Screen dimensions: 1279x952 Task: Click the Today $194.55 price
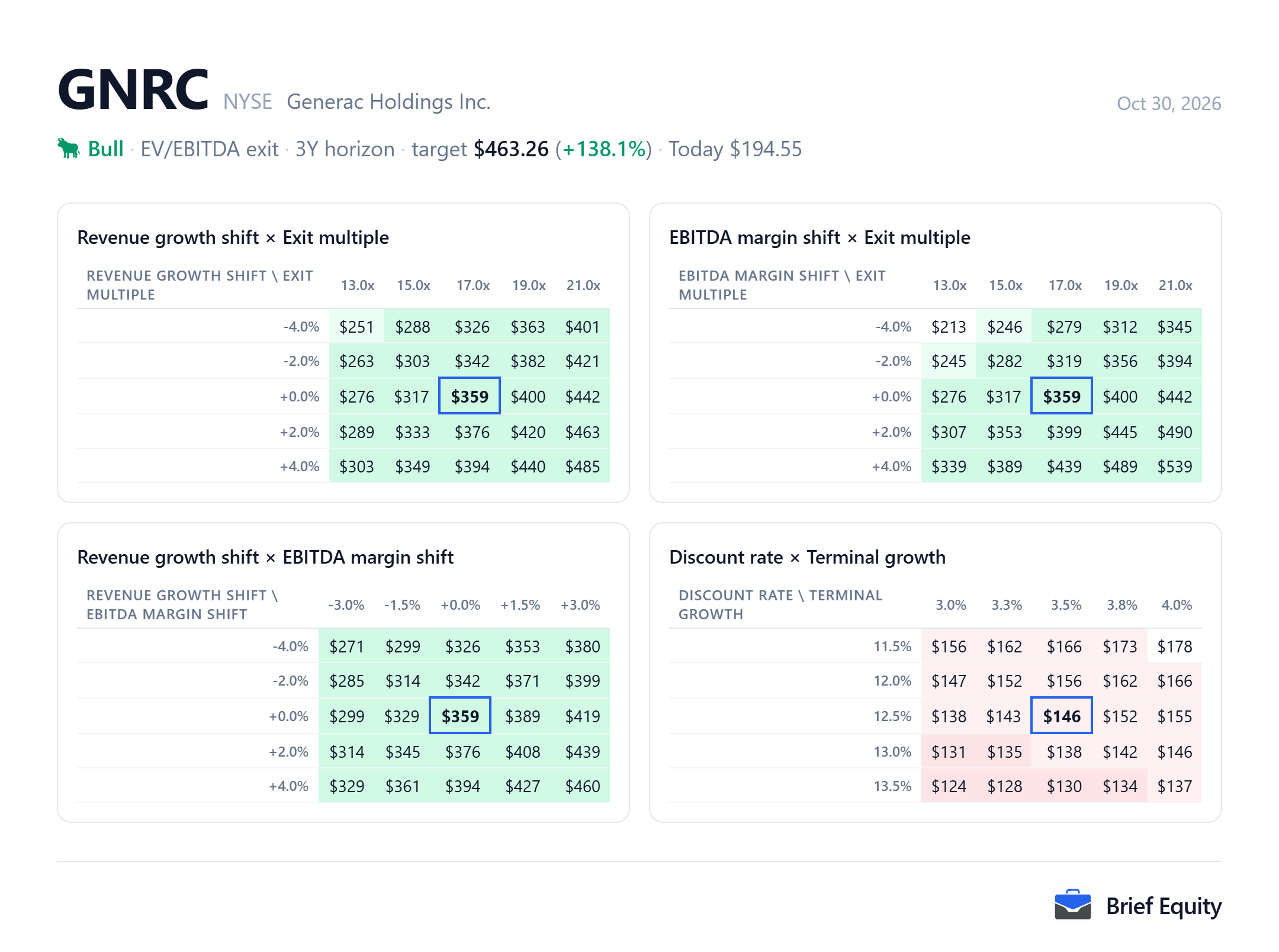point(735,149)
